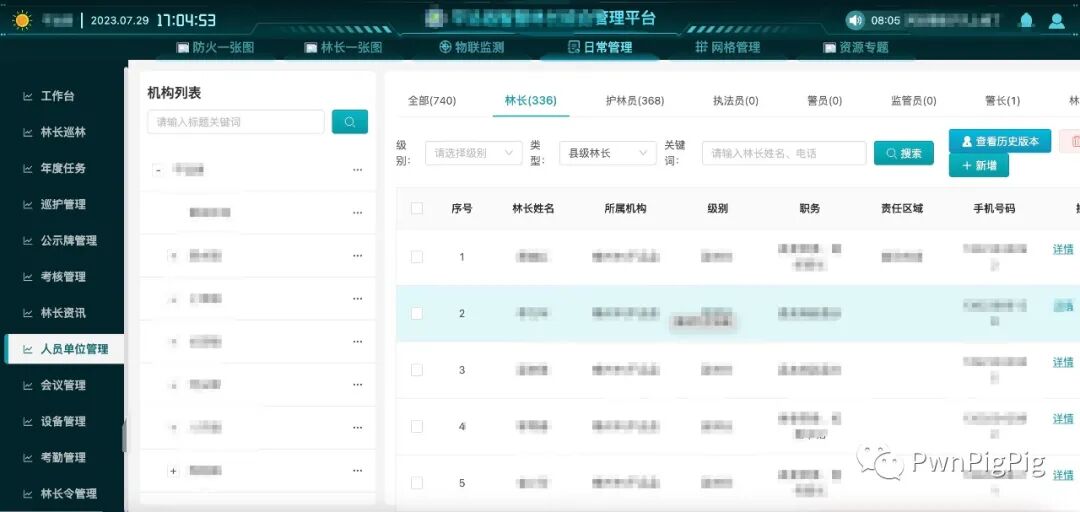Screen dimensions: 1080x512
Task: Click the teal search icon in 机构列表
Action: 350,122
